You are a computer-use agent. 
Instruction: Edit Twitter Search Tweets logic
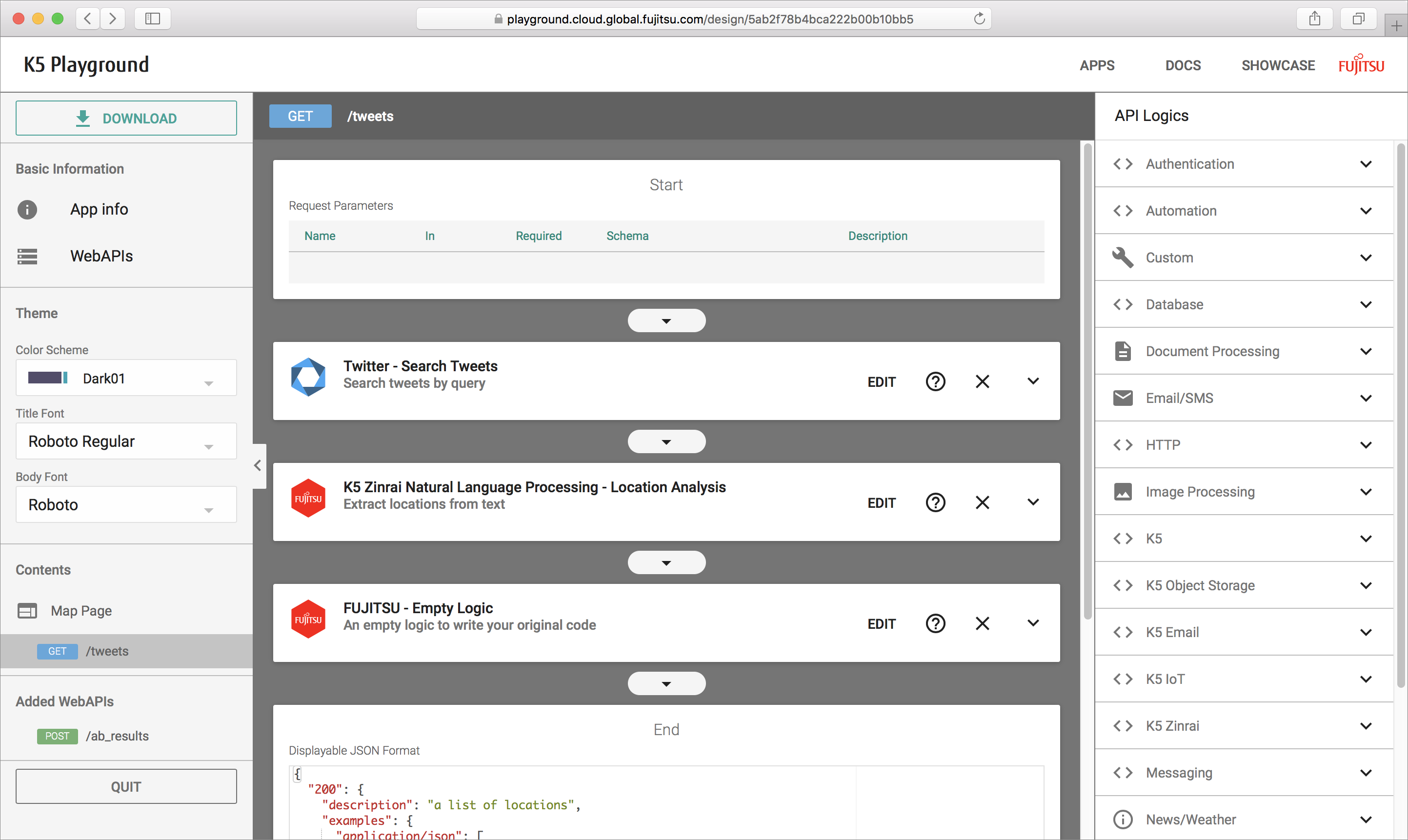pyautogui.click(x=882, y=382)
